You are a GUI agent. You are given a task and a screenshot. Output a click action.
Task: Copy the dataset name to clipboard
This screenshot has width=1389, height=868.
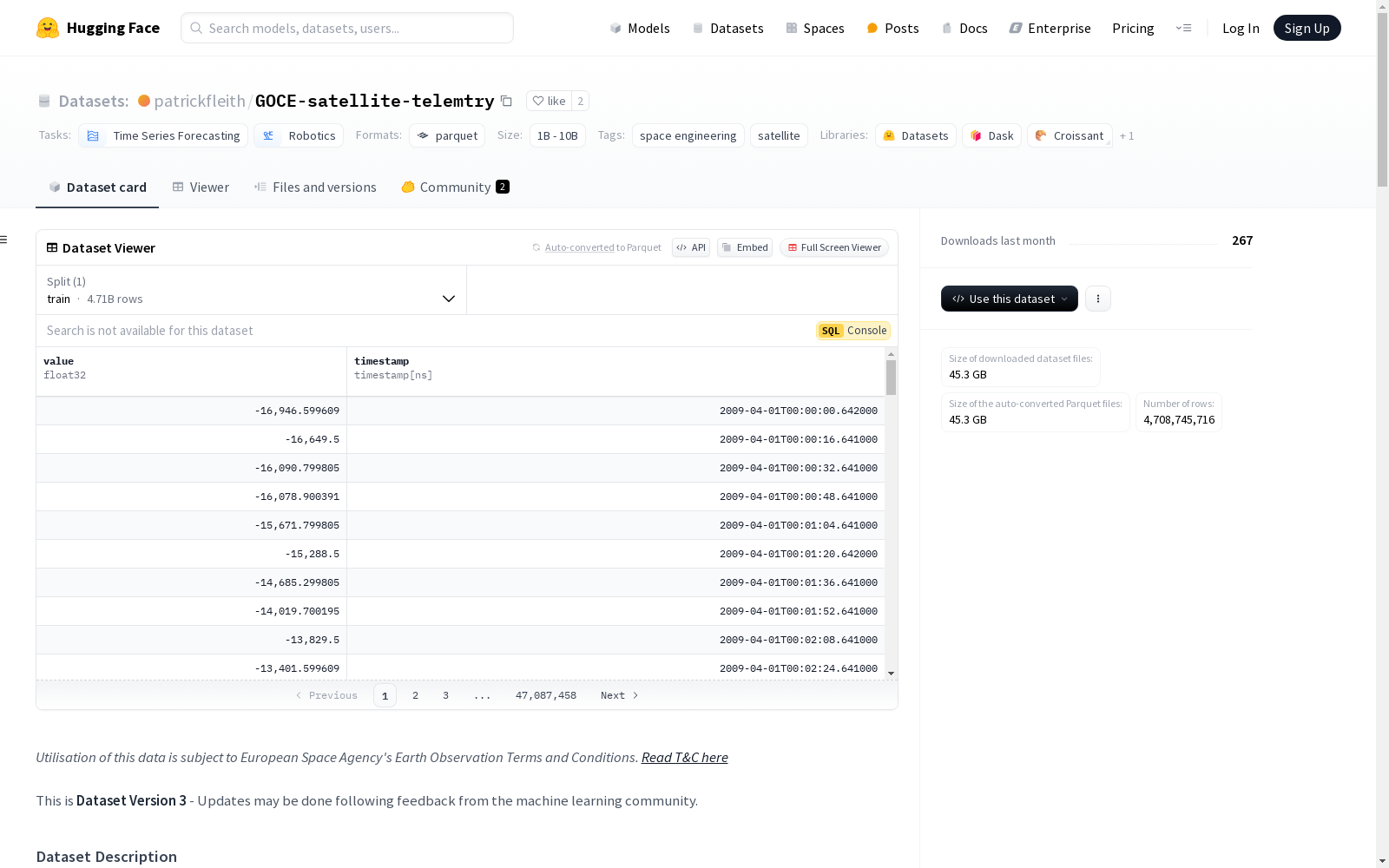[x=506, y=101]
